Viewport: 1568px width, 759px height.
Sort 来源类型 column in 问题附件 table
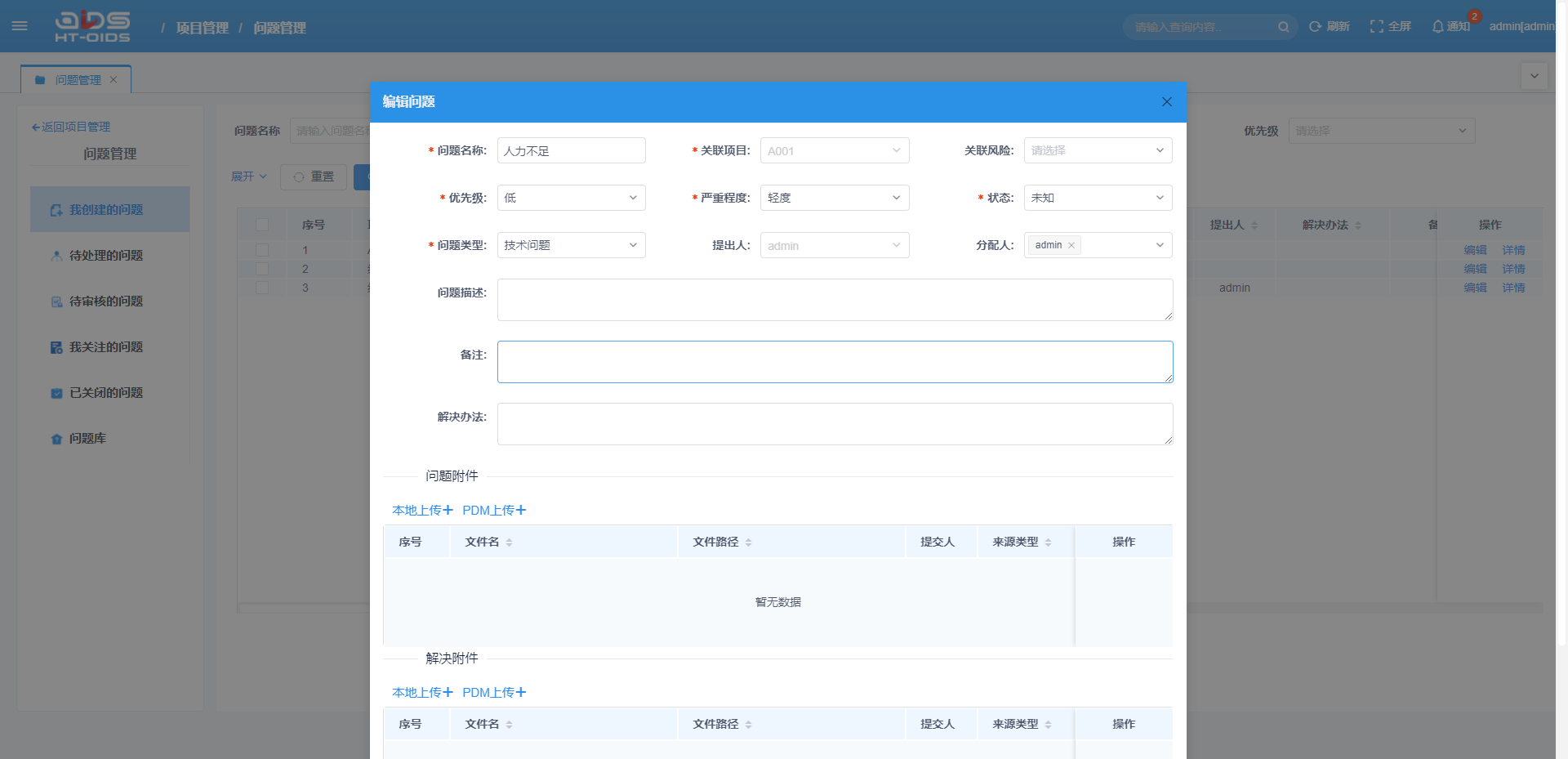coord(1048,542)
